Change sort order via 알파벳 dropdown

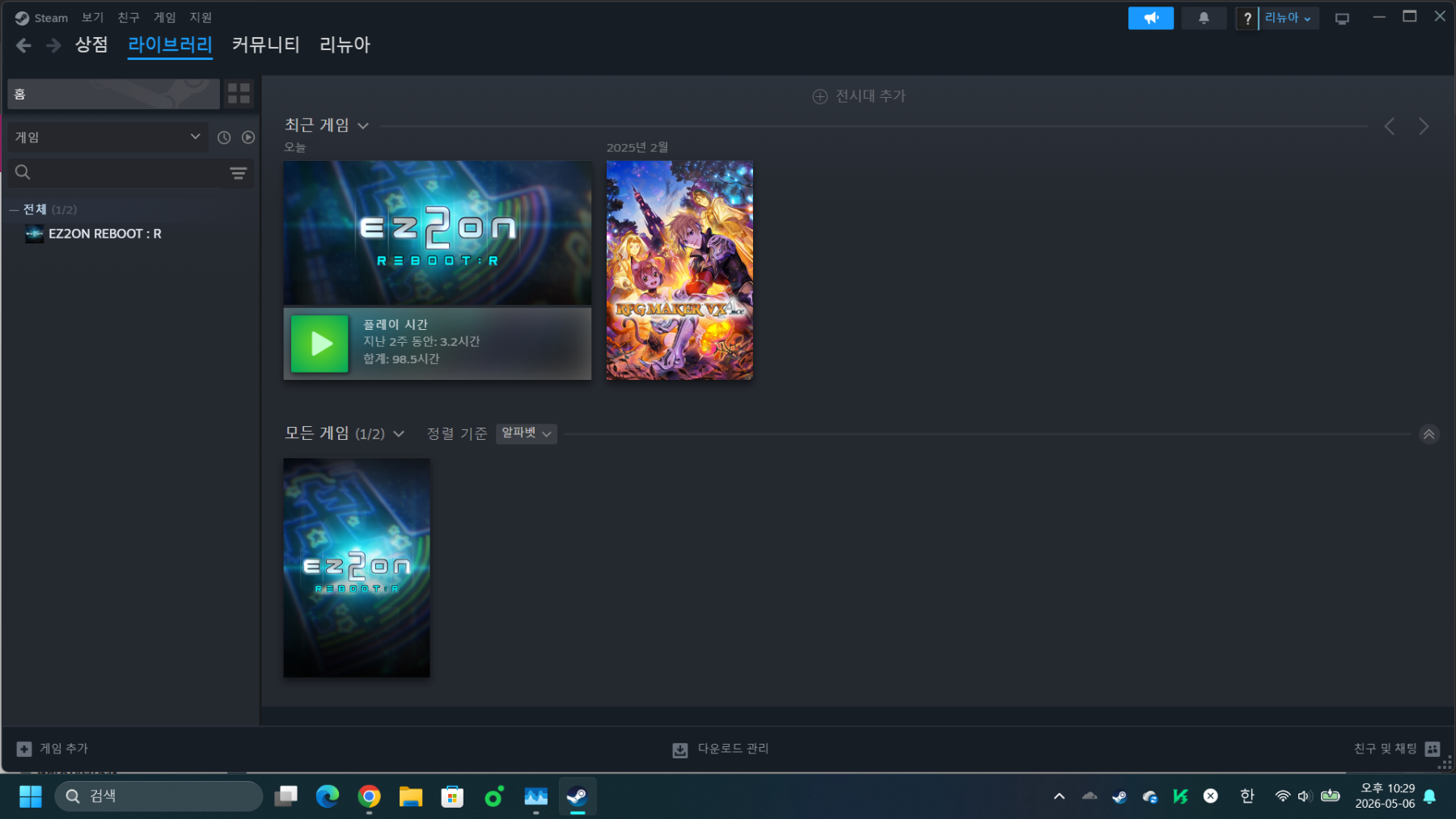tap(527, 433)
